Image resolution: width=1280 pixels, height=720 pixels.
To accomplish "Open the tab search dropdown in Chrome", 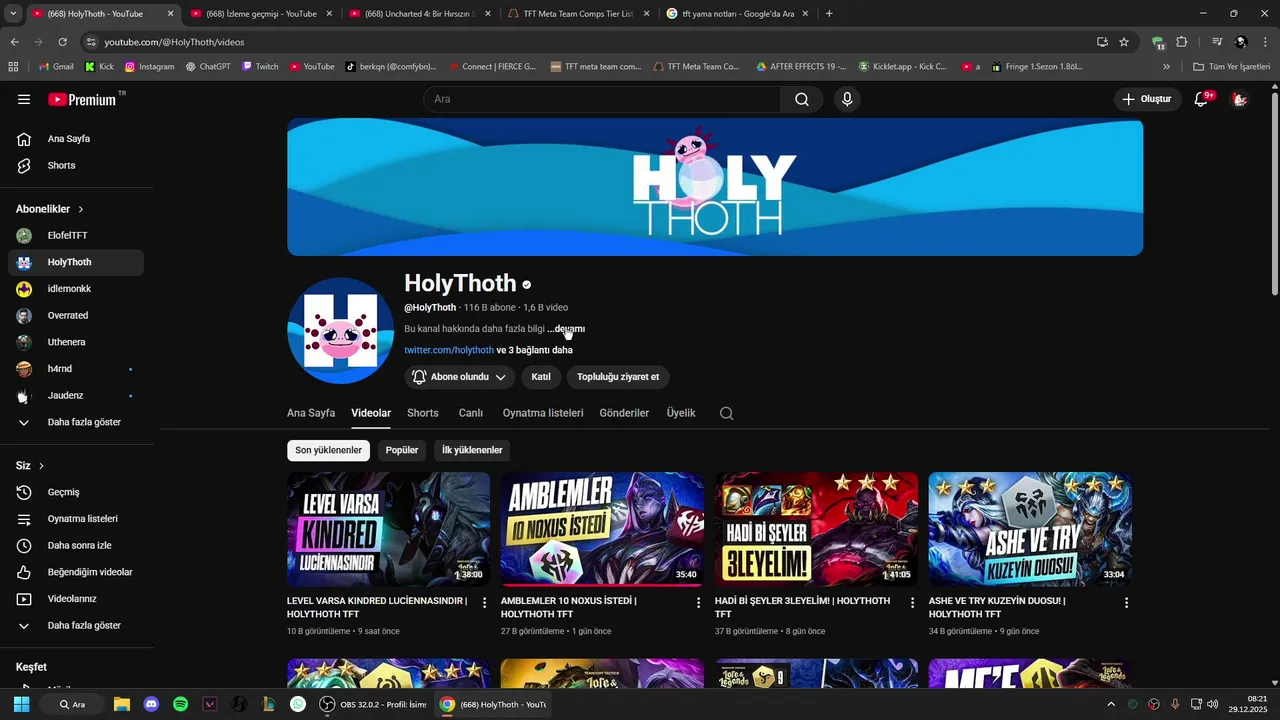I will (x=13, y=14).
